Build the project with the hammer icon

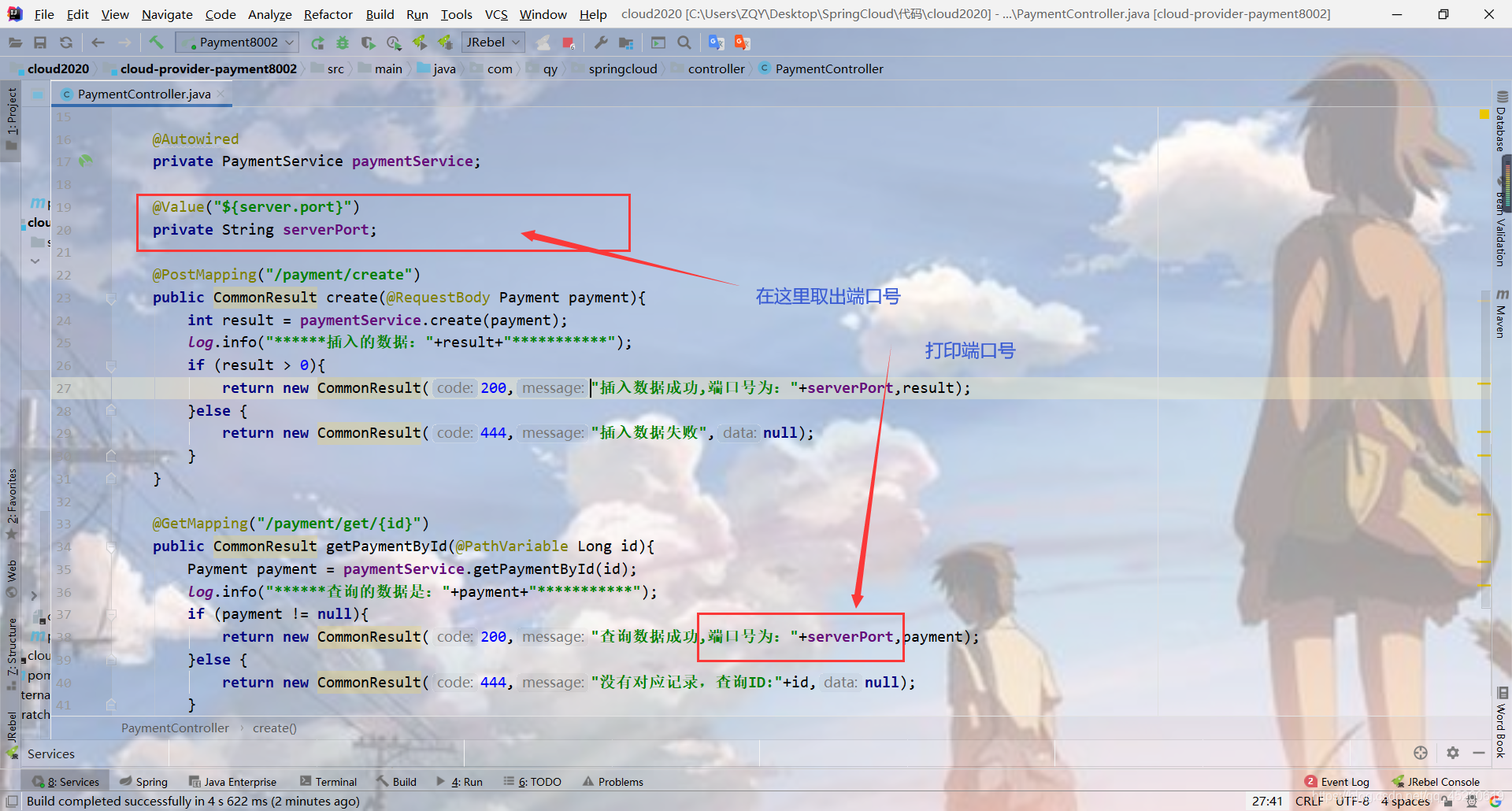coord(156,43)
